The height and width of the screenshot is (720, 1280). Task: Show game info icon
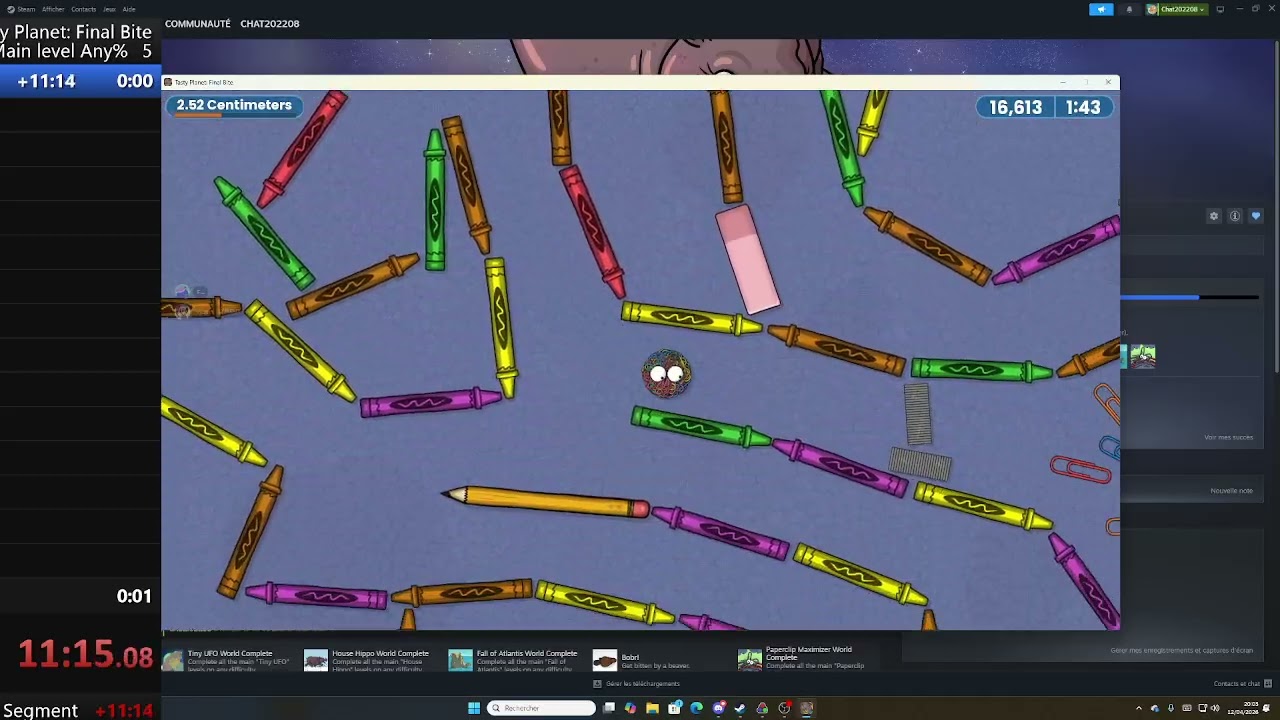[1235, 216]
